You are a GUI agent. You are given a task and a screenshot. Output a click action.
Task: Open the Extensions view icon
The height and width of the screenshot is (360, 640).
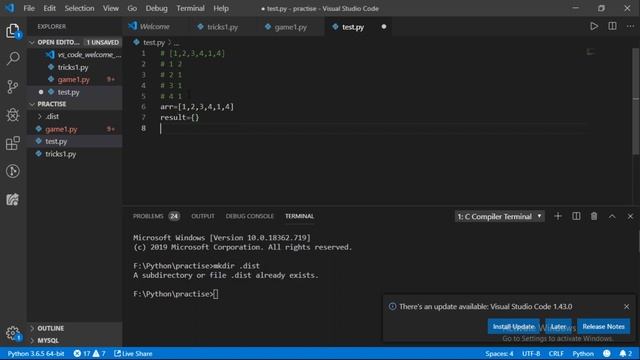(x=13, y=143)
